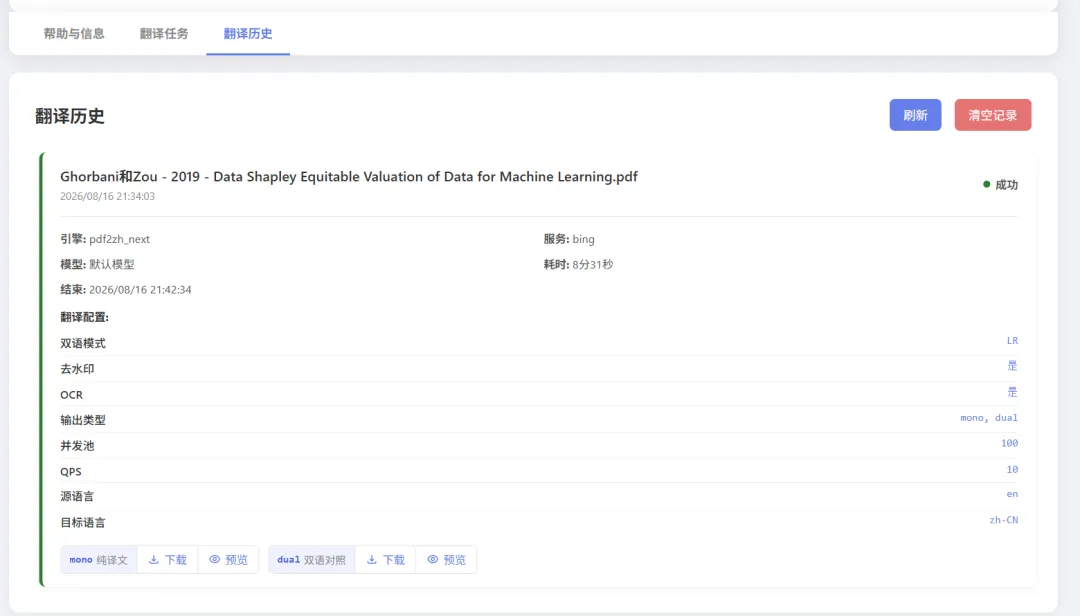The image size is (1080, 616).
Task: Click the 引擎 pdf2zh_next entry
Action: [105, 239]
